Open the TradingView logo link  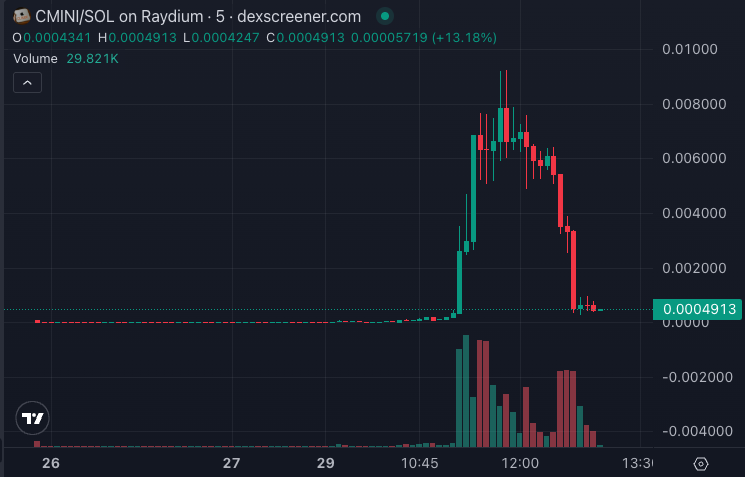click(x=32, y=418)
